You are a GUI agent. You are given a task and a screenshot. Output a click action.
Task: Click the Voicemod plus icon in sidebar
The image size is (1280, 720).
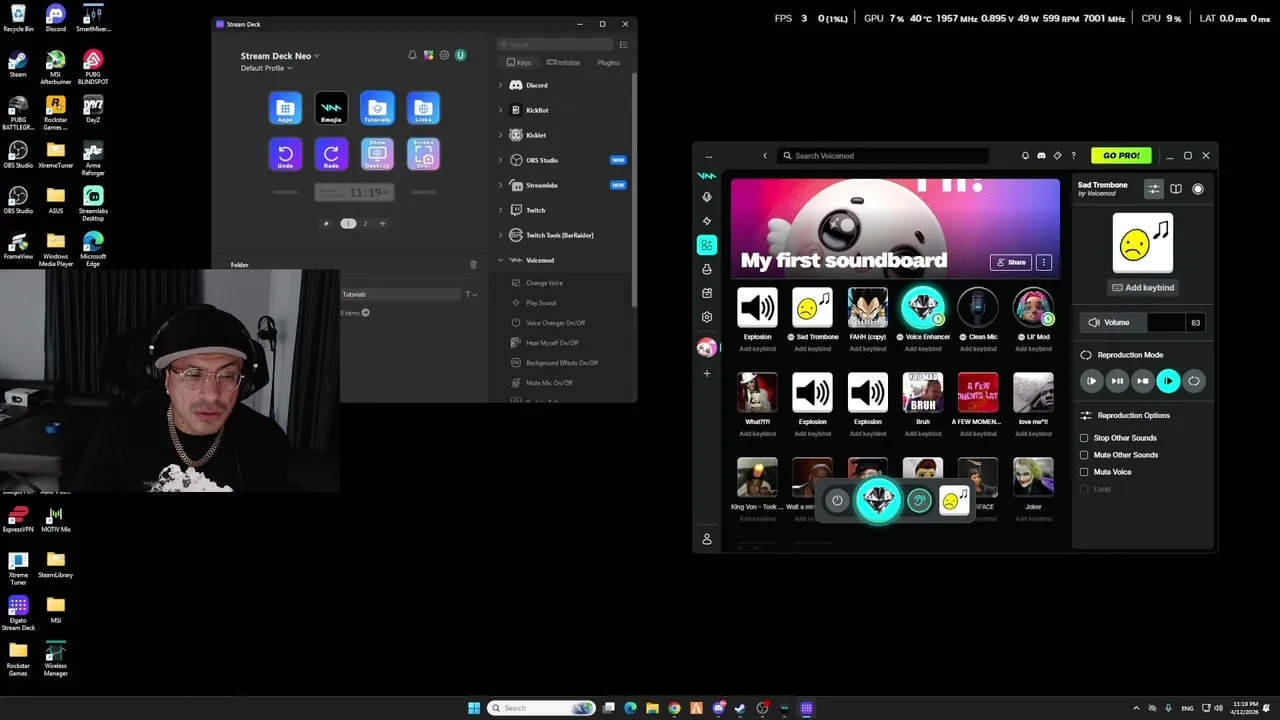click(707, 373)
